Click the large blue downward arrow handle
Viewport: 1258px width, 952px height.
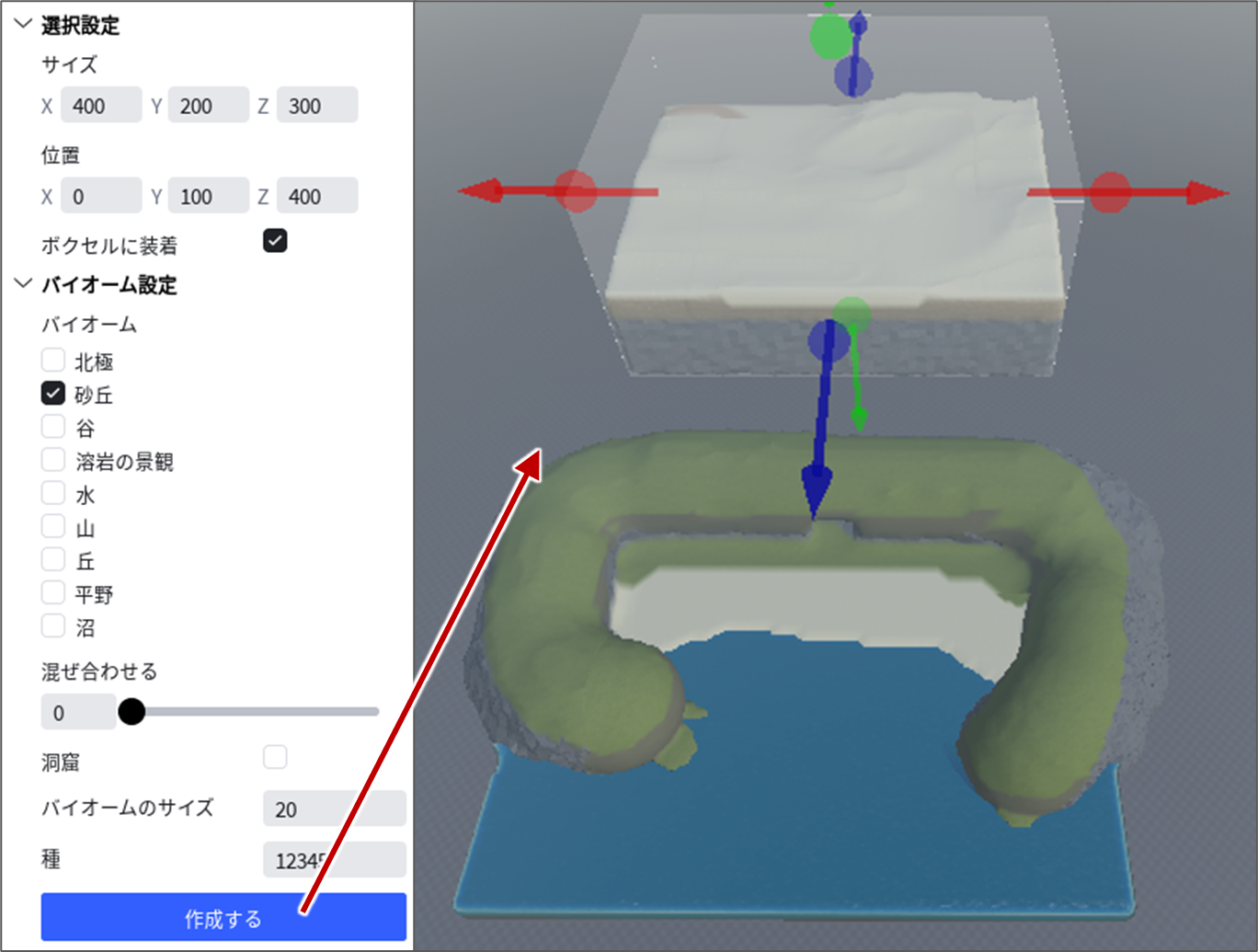817,492
